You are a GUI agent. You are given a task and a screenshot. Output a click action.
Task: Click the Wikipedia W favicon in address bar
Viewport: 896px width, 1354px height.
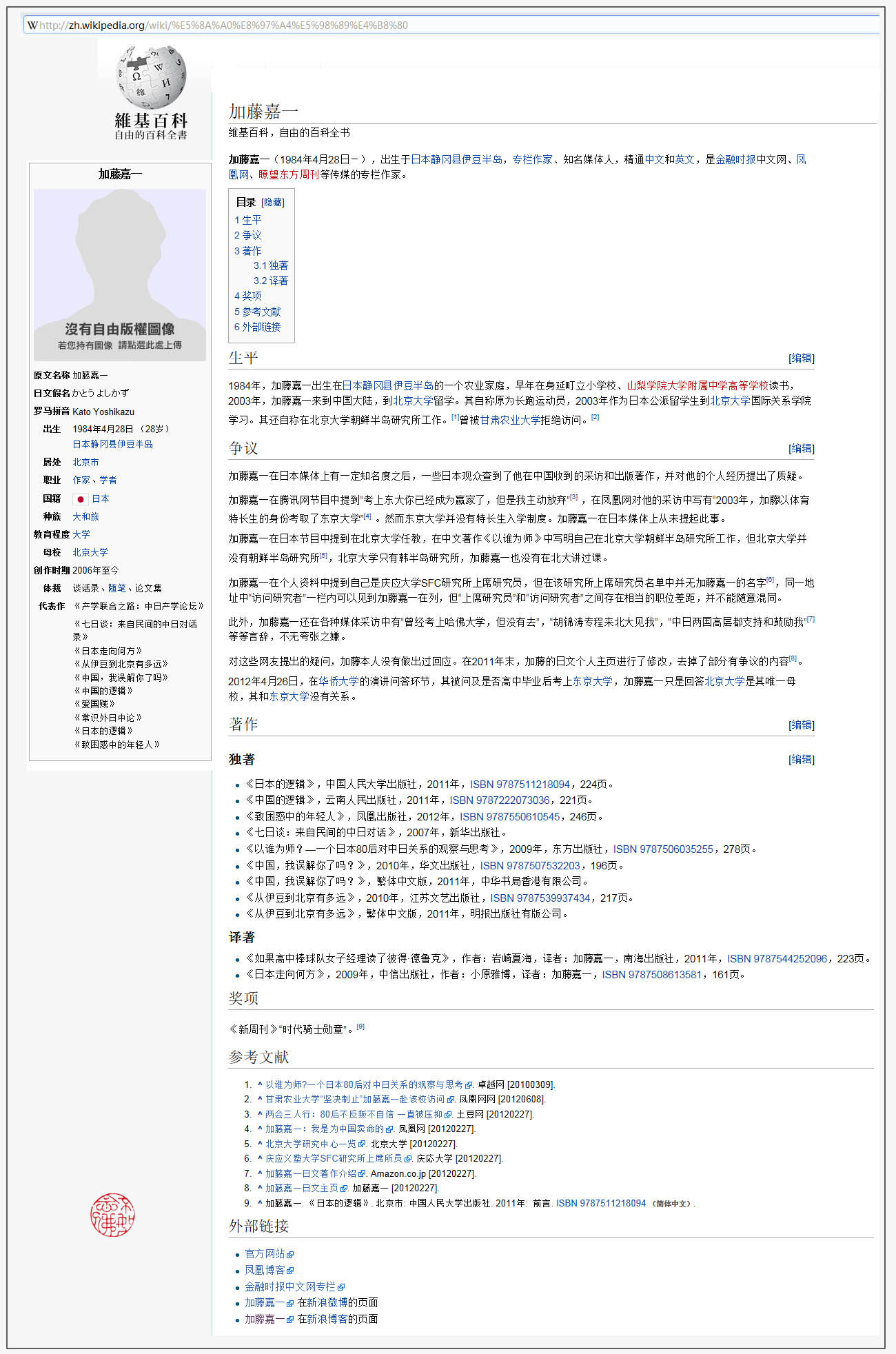(x=32, y=26)
